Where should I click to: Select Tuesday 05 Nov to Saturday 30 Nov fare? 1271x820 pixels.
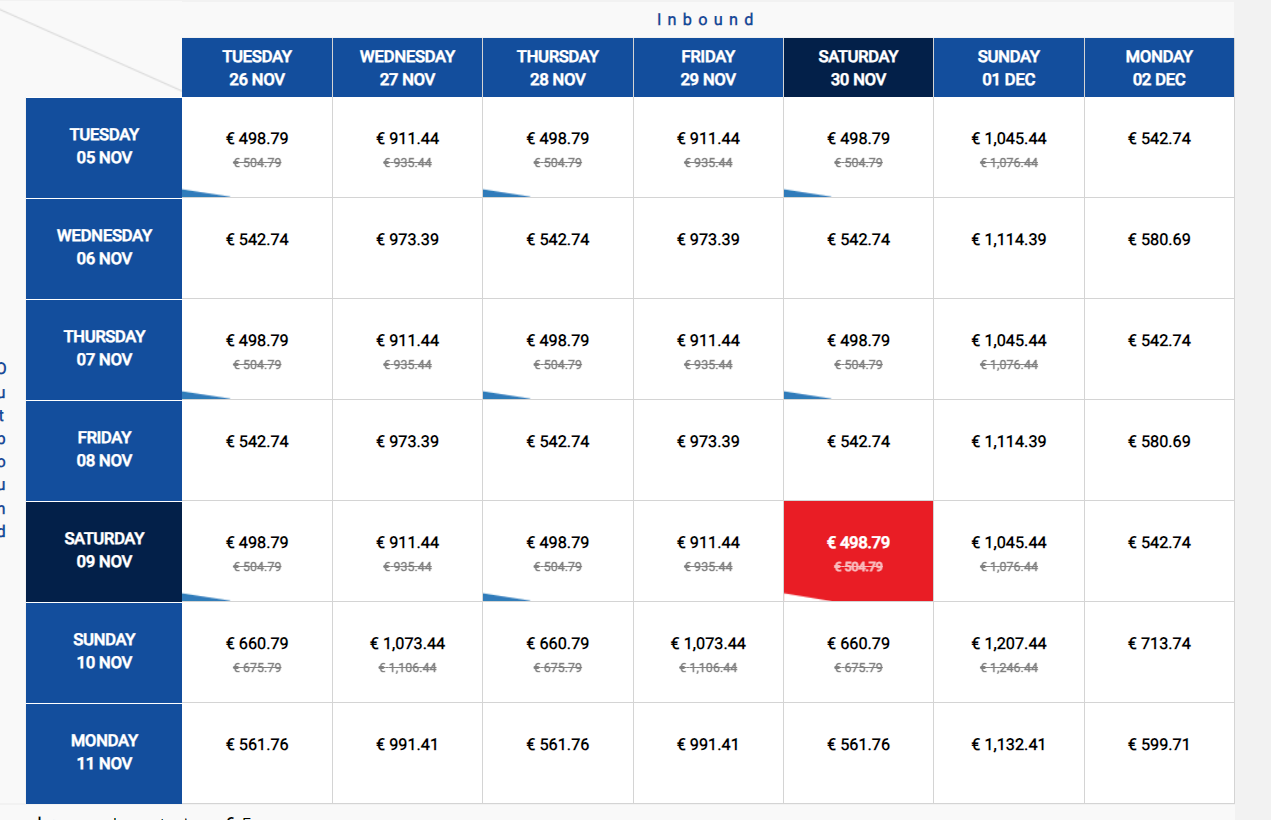coord(858,148)
